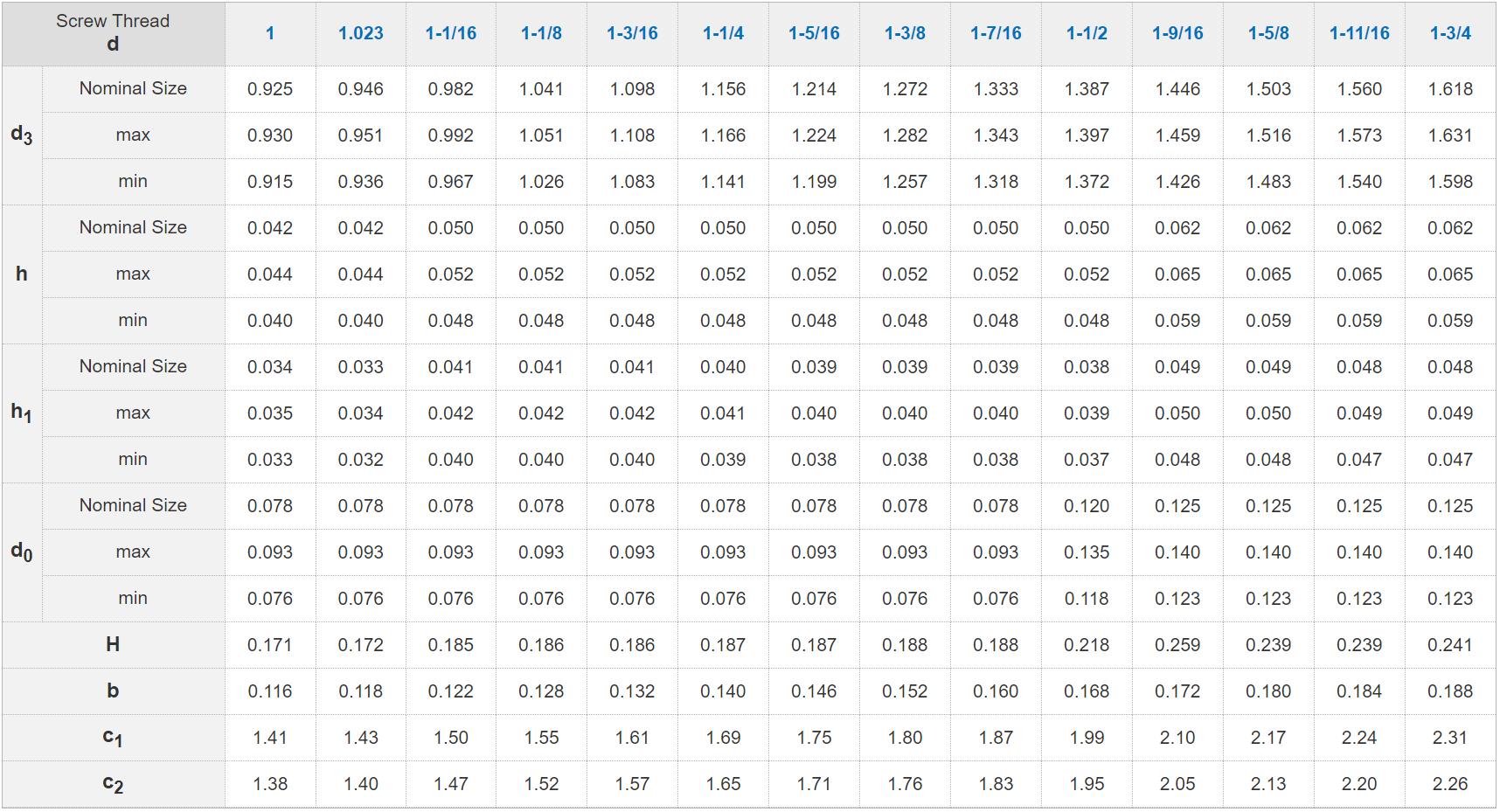Open the 1-3/16 screw thread link
The height and width of the screenshot is (812, 1500).
point(632,33)
